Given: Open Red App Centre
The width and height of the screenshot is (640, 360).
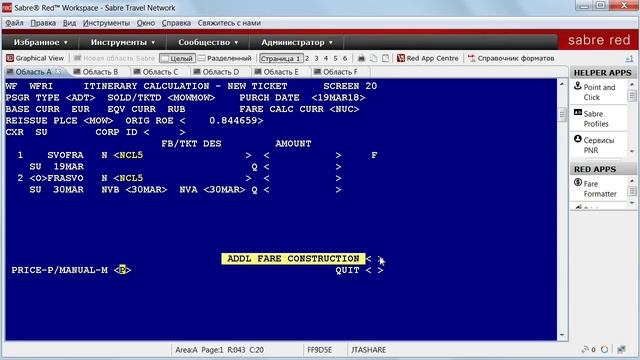Looking at the screenshot, I should click(428, 58).
